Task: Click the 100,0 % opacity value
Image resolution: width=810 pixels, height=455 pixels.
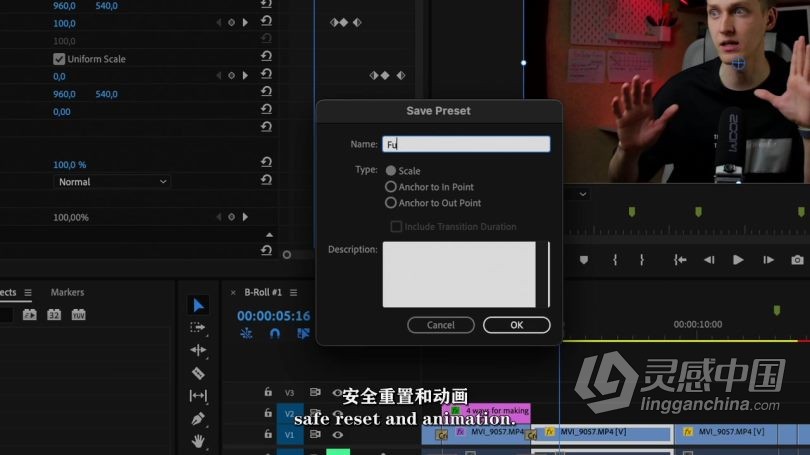Action: [x=69, y=165]
